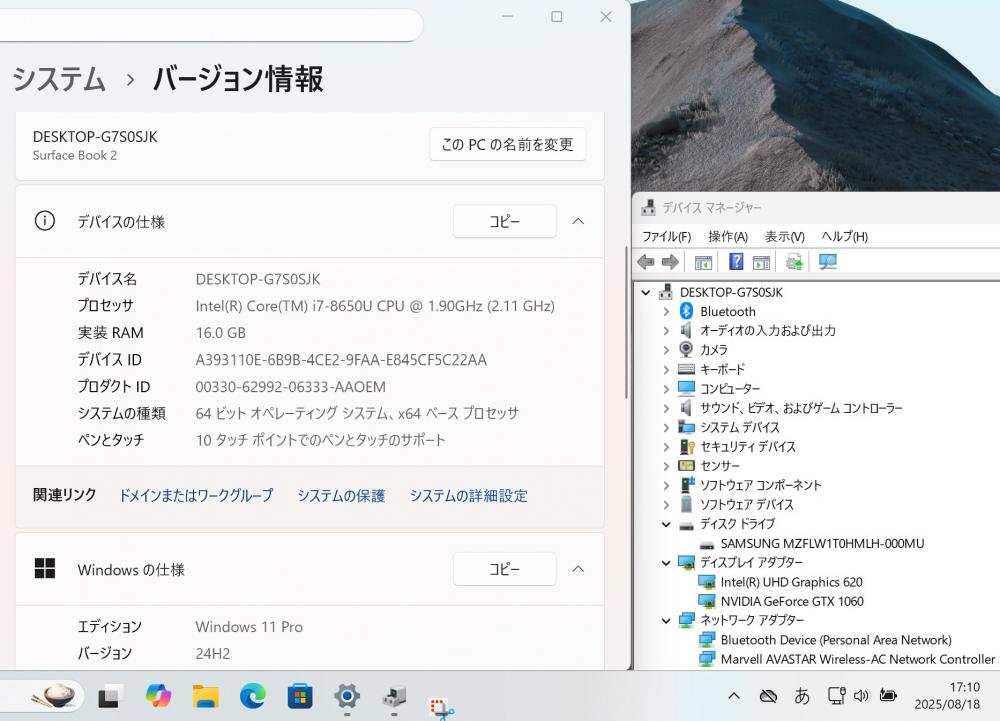
Task: Collapse the DESKTOP-G7S0SJK root node
Action: [x=645, y=292]
